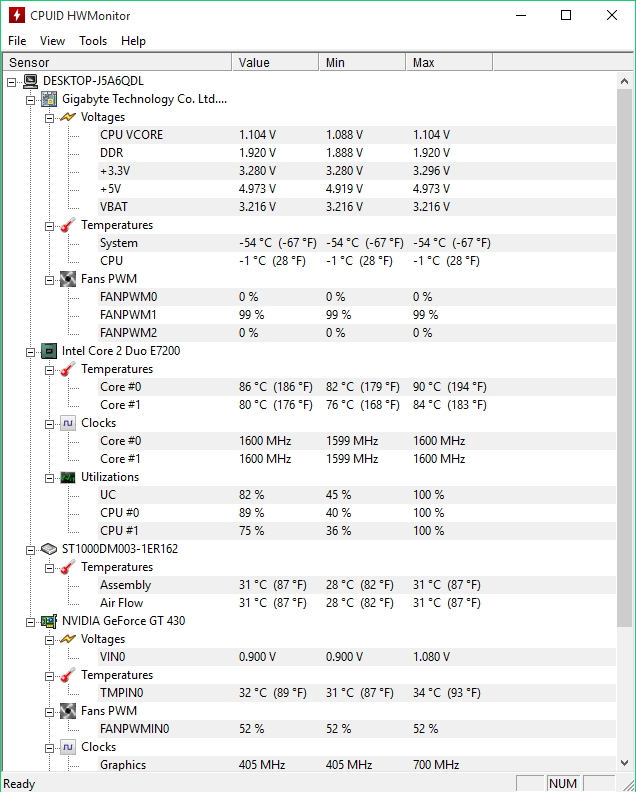This screenshot has height=792, width=636.
Task: Click the Max column header
Action: (x=449, y=62)
